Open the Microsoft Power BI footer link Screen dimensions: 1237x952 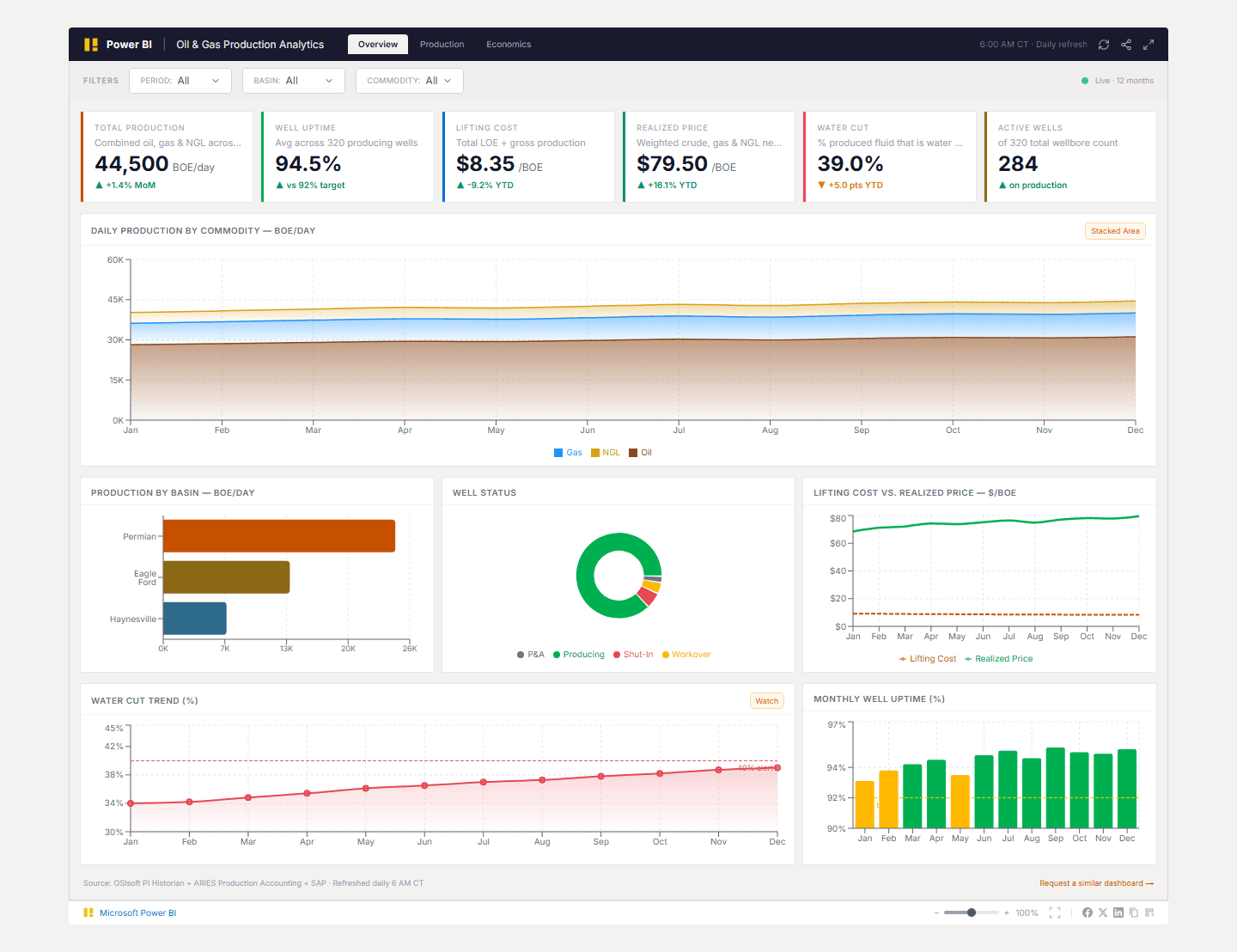pyautogui.click(x=137, y=912)
